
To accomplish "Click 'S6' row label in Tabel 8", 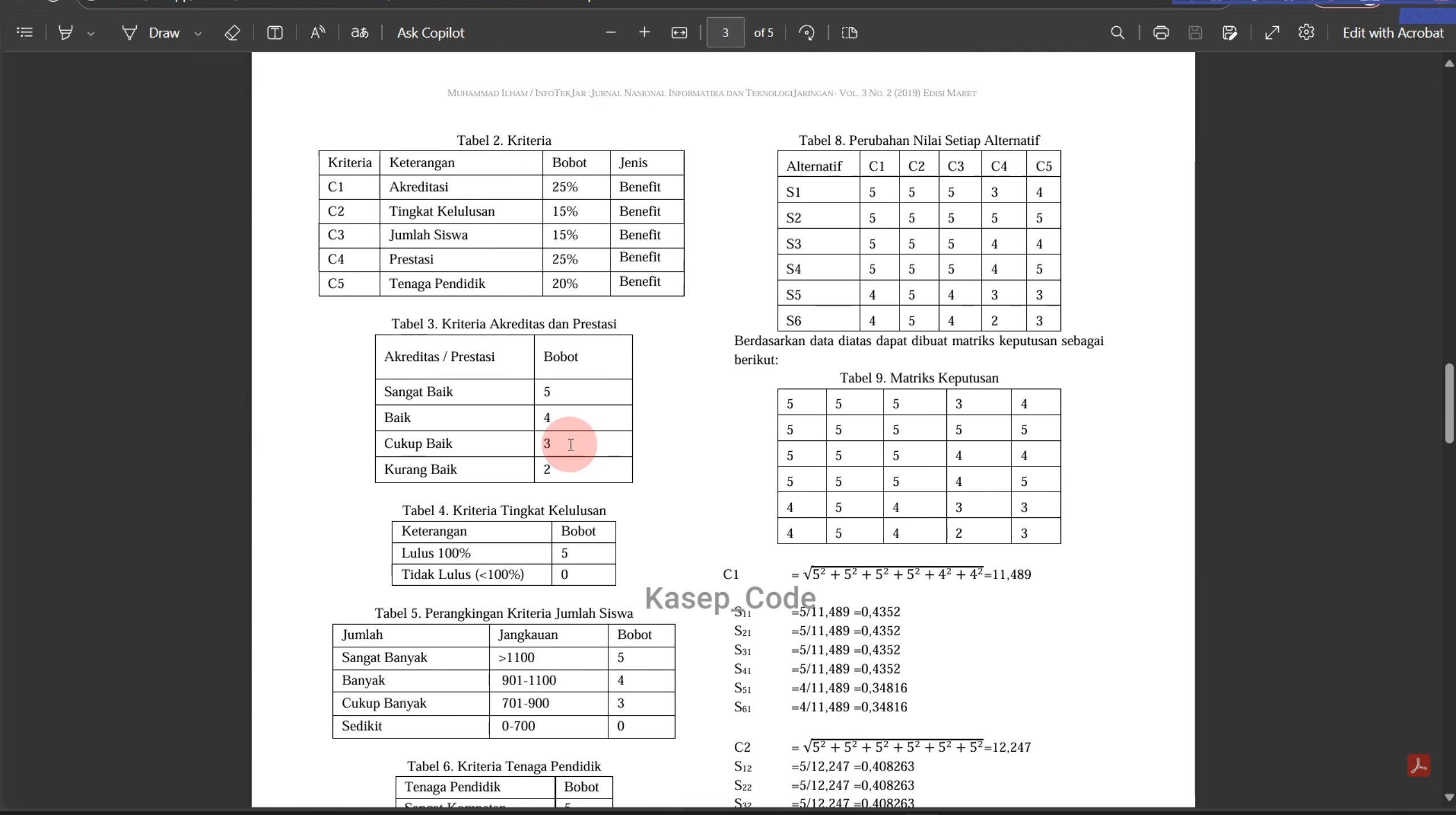I will [794, 321].
